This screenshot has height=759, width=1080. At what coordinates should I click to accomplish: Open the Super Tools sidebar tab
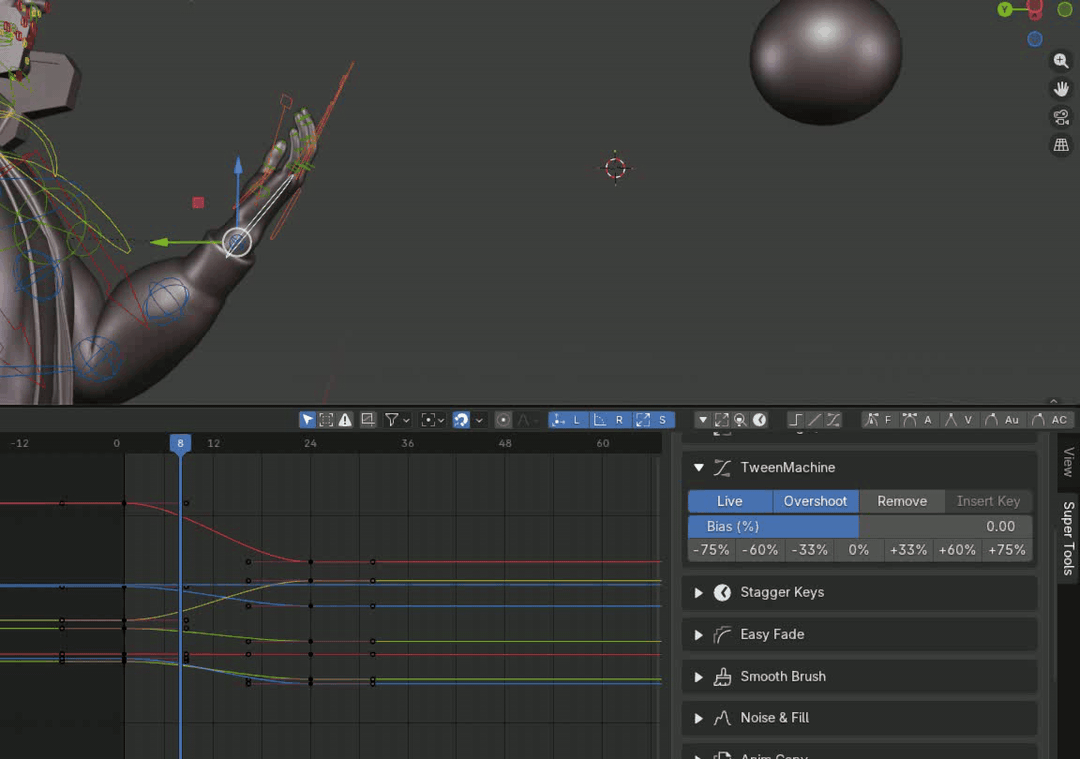(x=1068, y=538)
